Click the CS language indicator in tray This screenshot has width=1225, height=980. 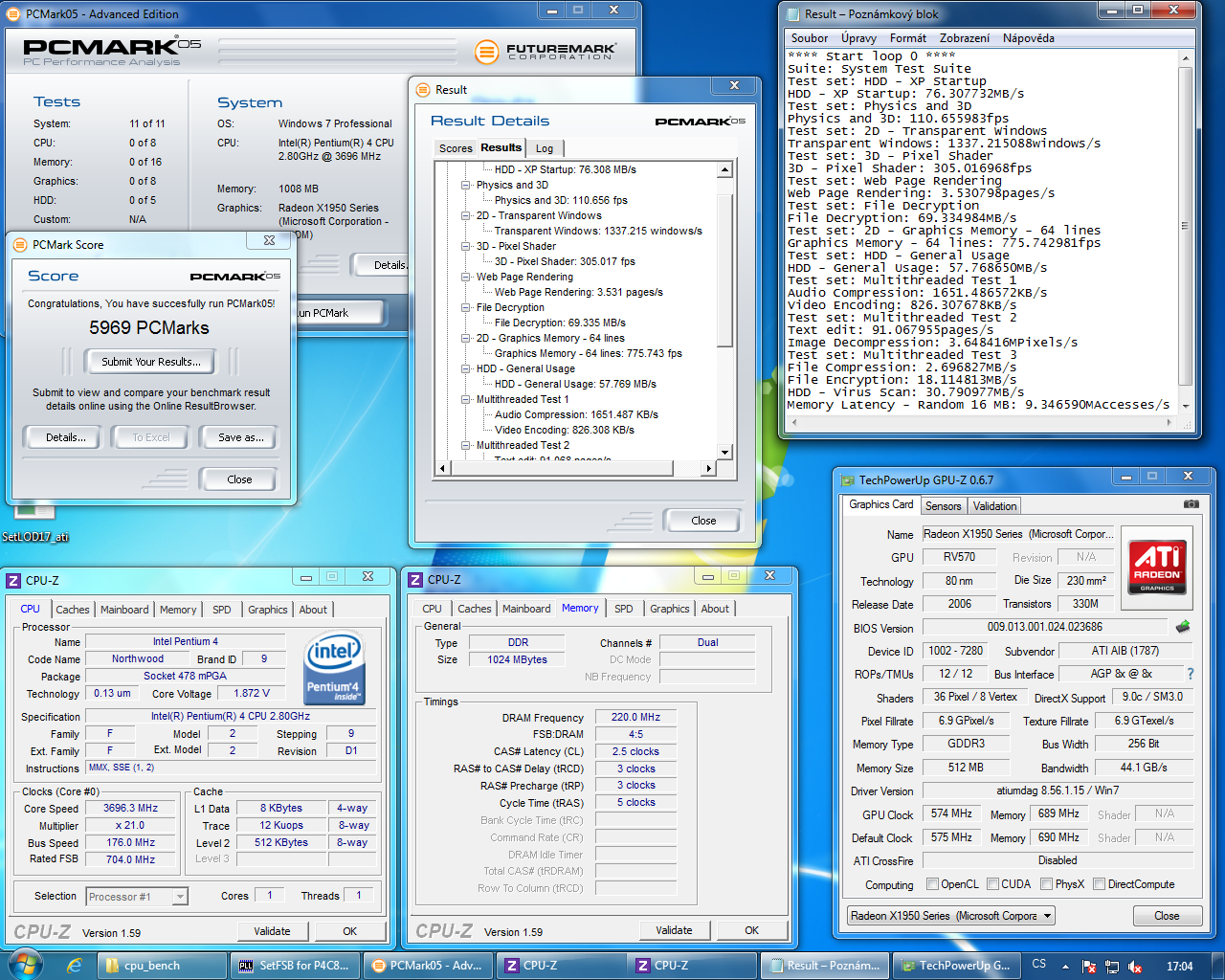tap(1039, 965)
